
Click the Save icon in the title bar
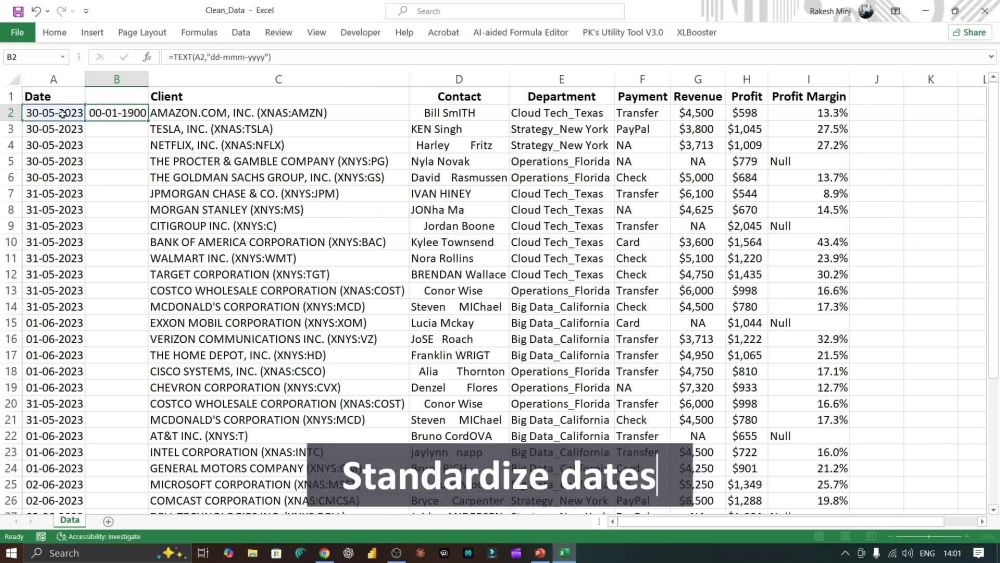[18, 11]
